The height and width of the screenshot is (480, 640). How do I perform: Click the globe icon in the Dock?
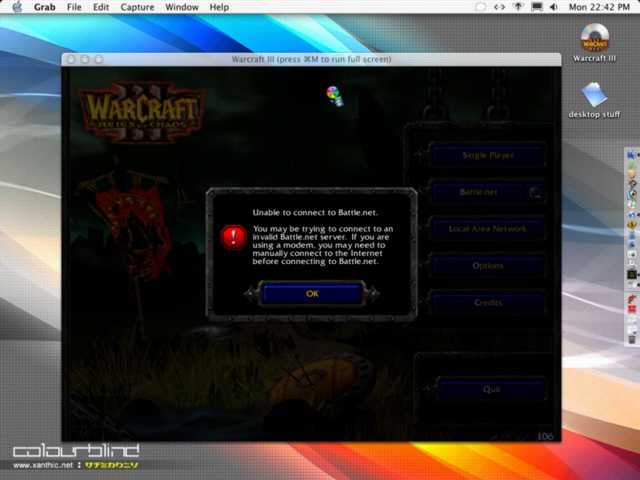click(x=632, y=215)
